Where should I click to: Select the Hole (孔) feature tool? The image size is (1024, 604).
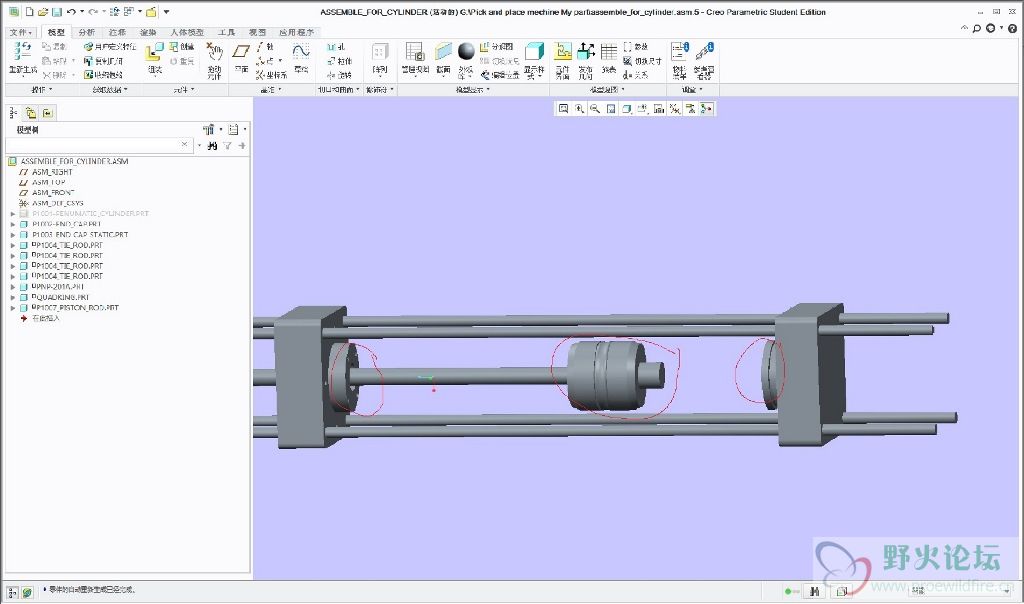(336, 46)
